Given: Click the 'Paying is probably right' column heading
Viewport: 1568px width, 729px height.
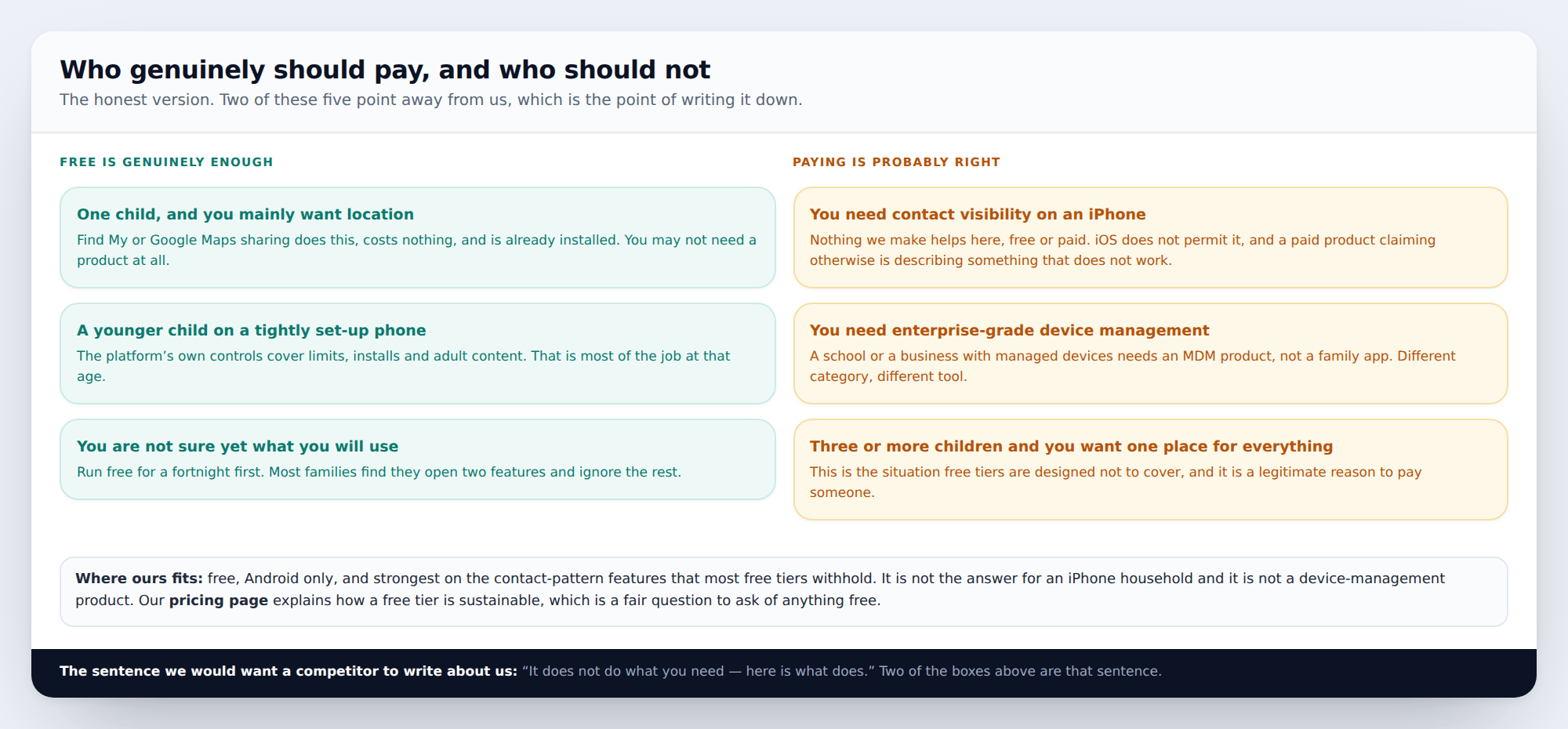Looking at the screenshot, I should pyautogui.click(x=896, y=162).
